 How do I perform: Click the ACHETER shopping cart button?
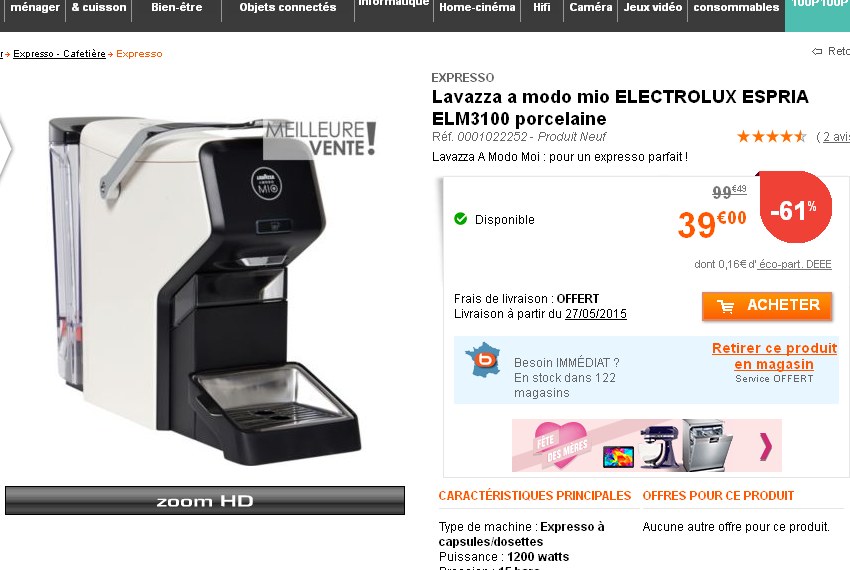coord(767,306)
